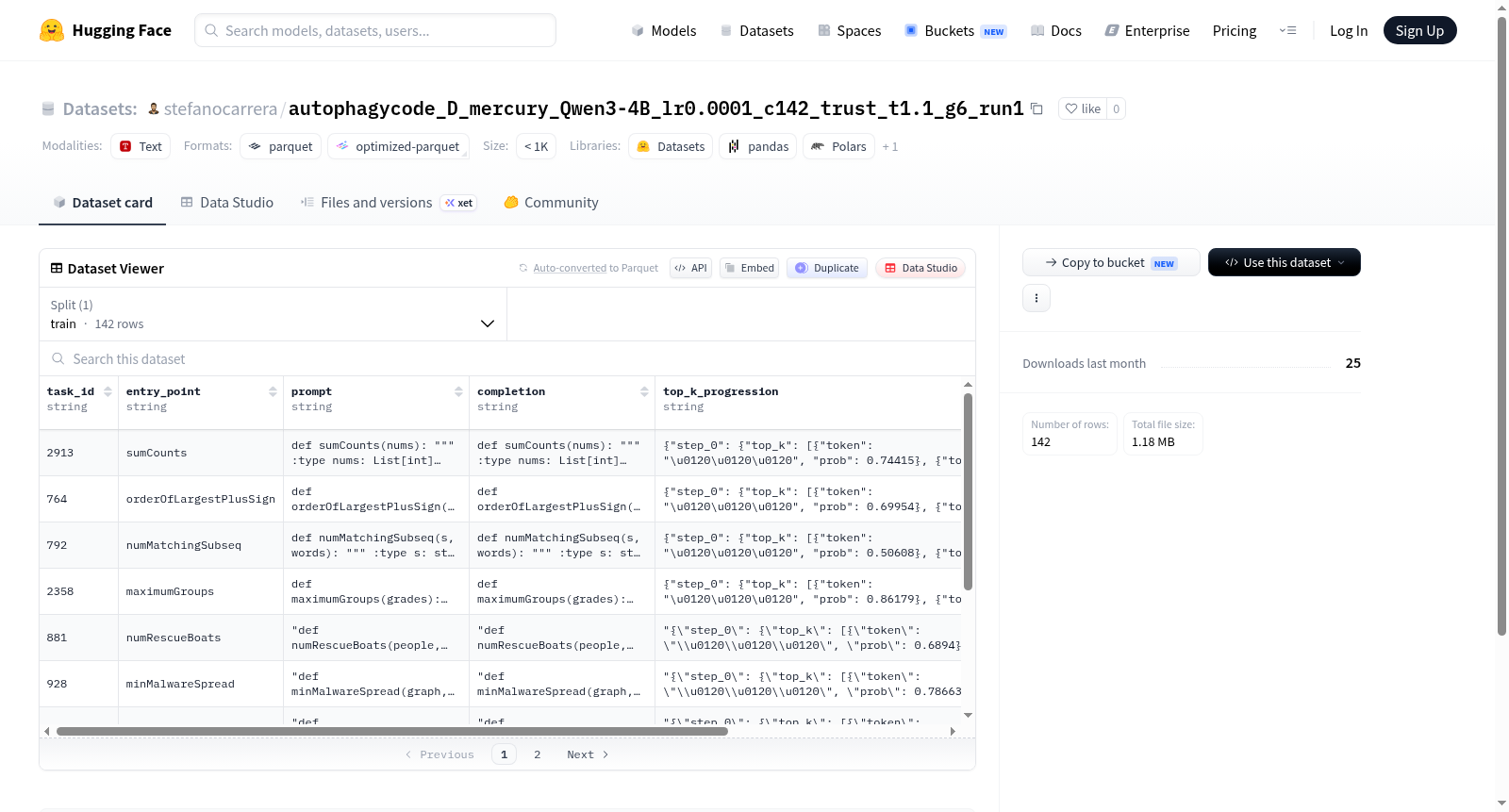Click the table scroll-down arrow

[x=968, y=715]
